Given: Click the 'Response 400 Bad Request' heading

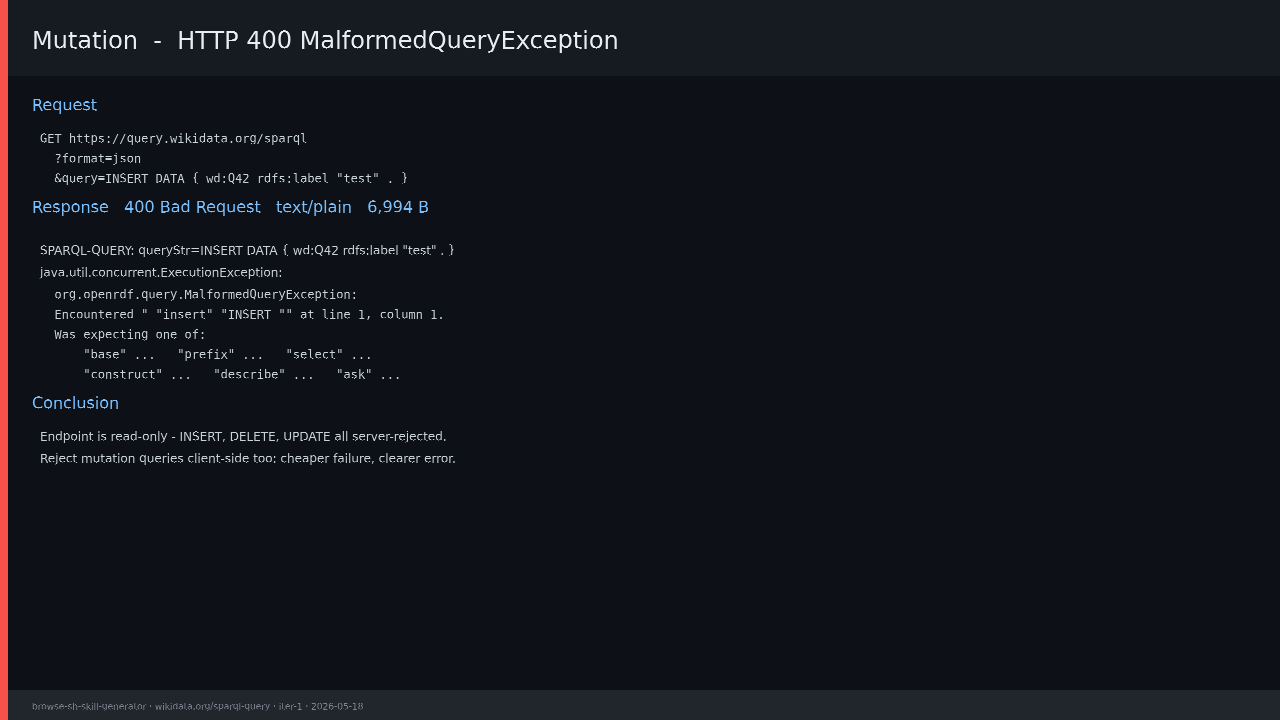Looking at the screenshot, I should click(230, 207).
